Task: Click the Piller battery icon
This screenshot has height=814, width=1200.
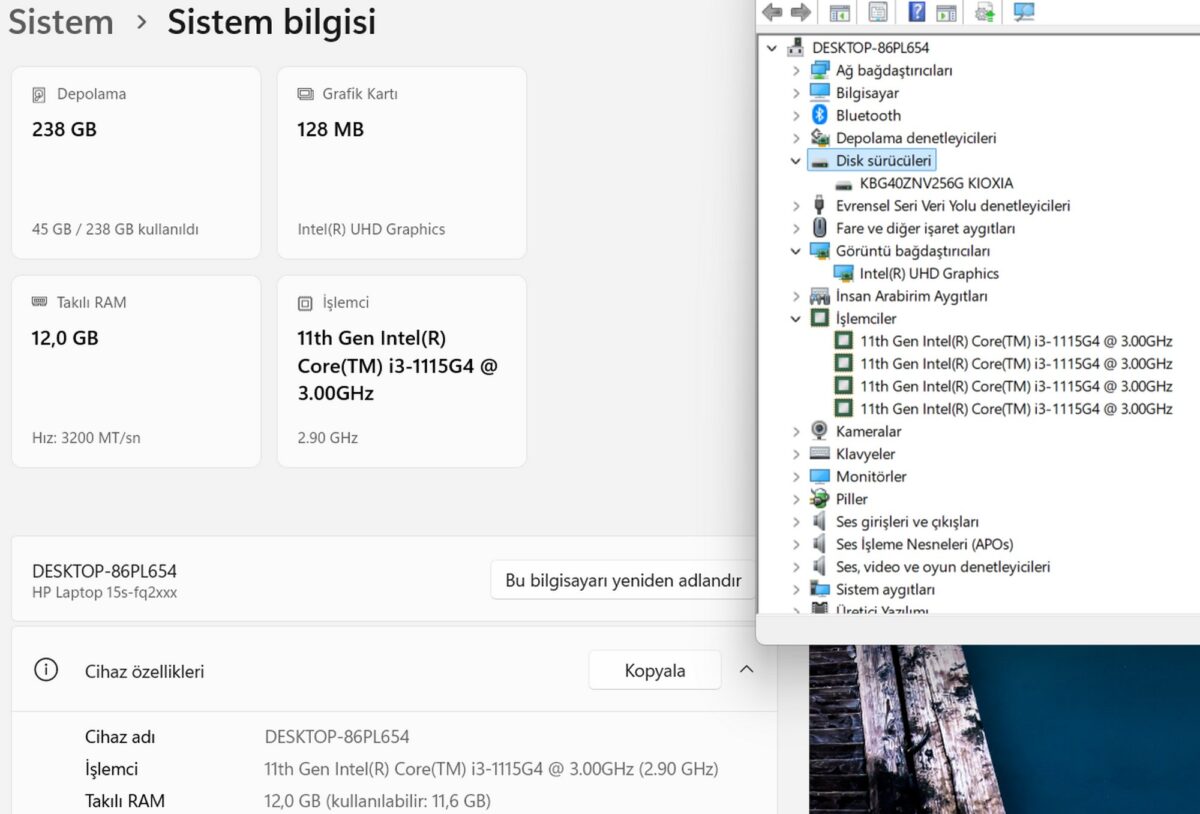Action: [820, 499]
